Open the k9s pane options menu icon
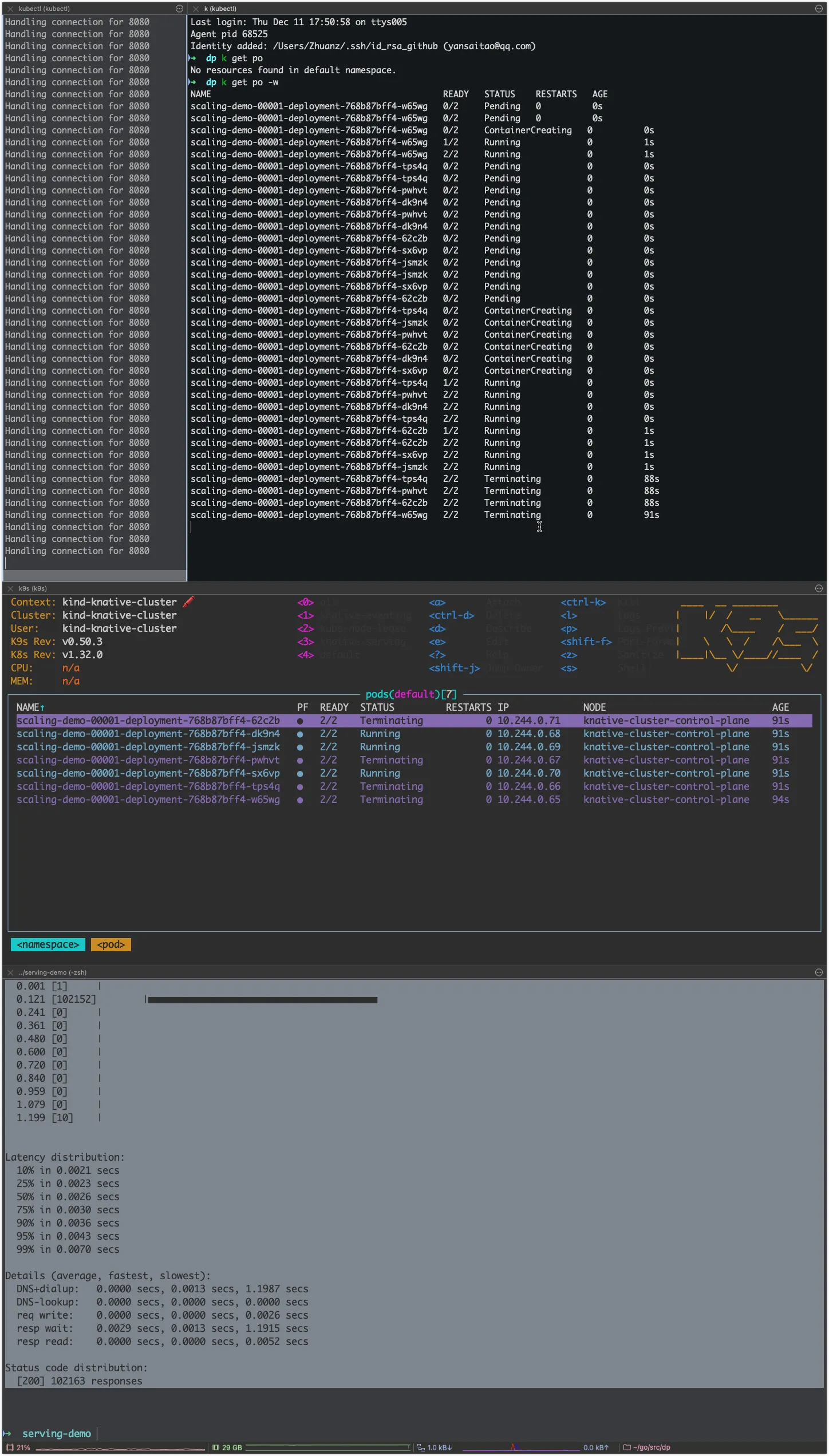This screenshot has height=1456, width=829. 819,588
